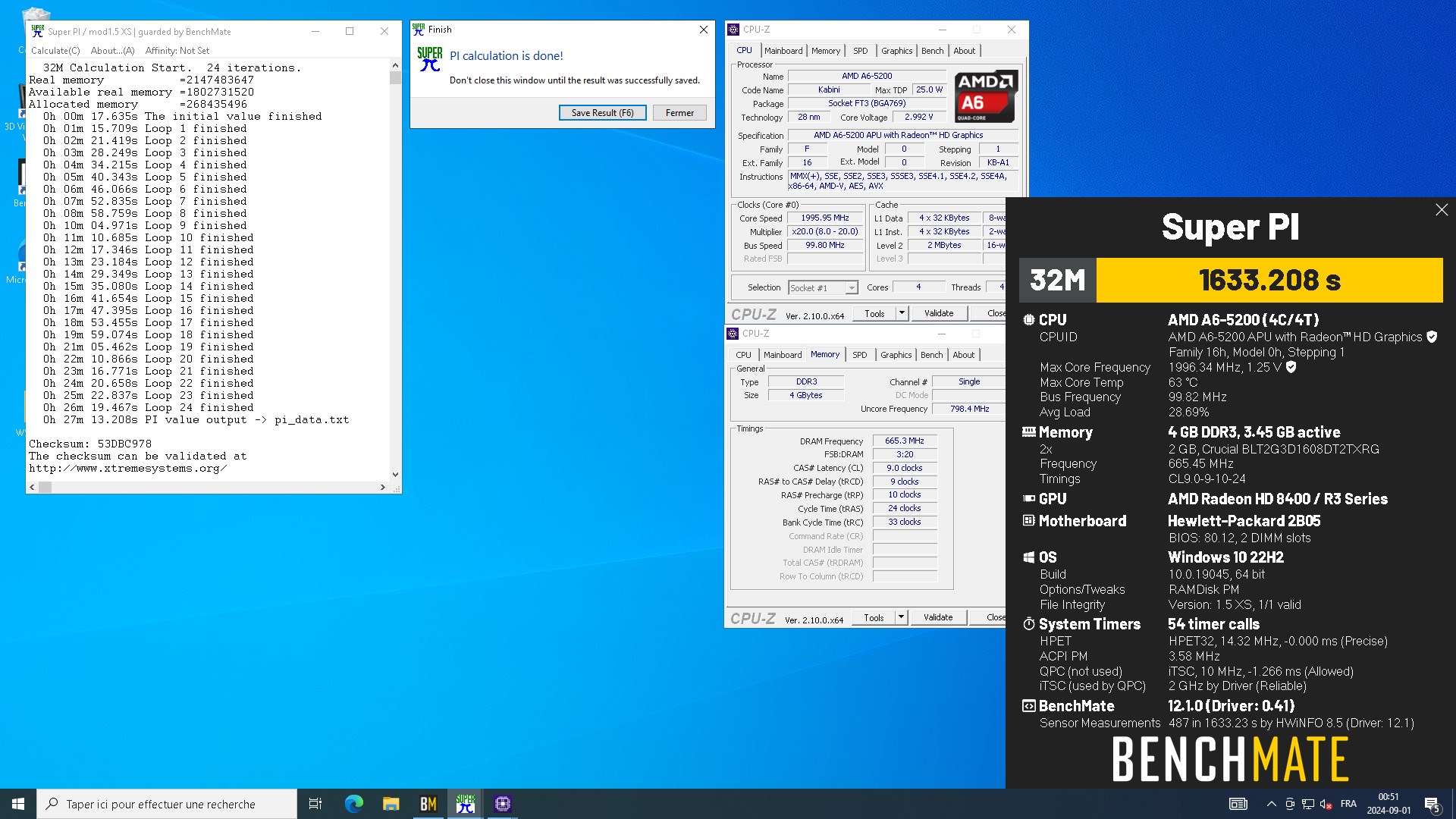Click the FRA language indicator
Viewport: 1456px width, 819px height.
click(x=1348, y=804)
